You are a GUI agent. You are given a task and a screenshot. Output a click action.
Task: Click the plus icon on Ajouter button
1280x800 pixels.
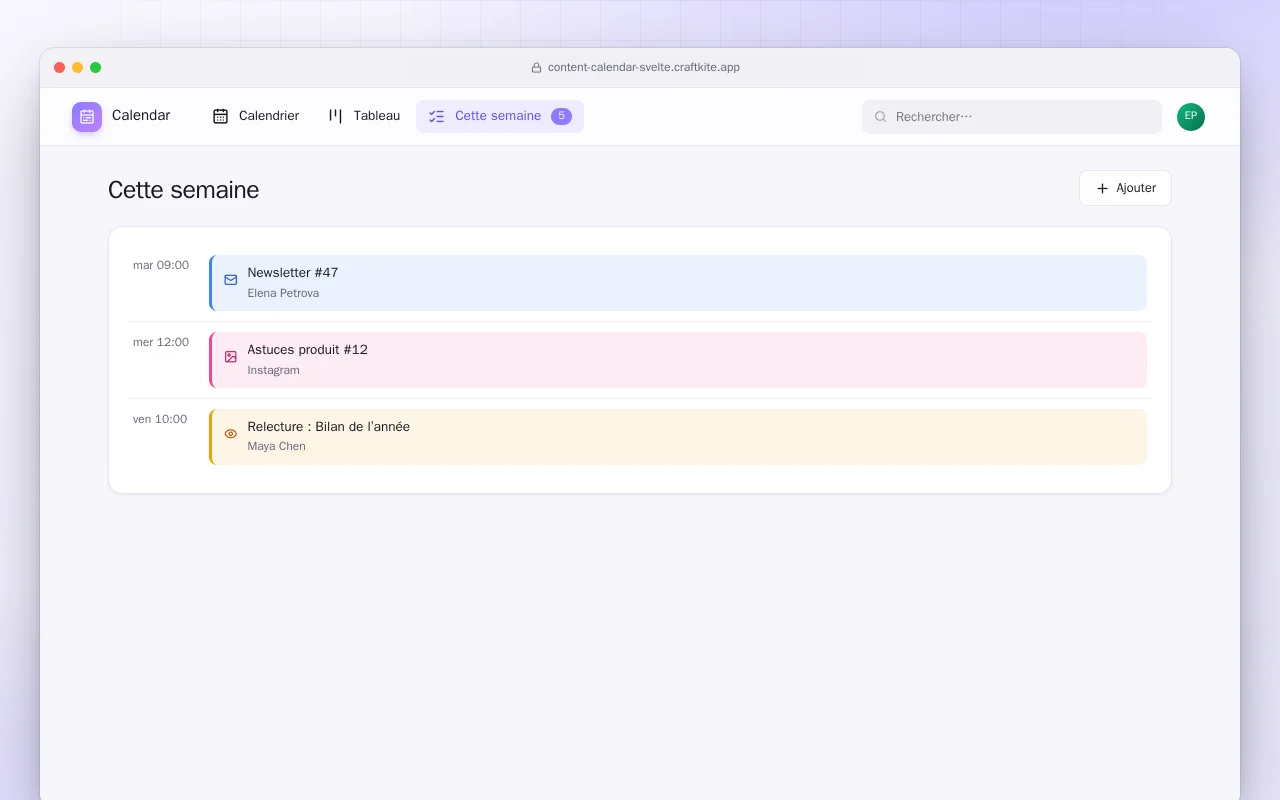coord(1102,188)
